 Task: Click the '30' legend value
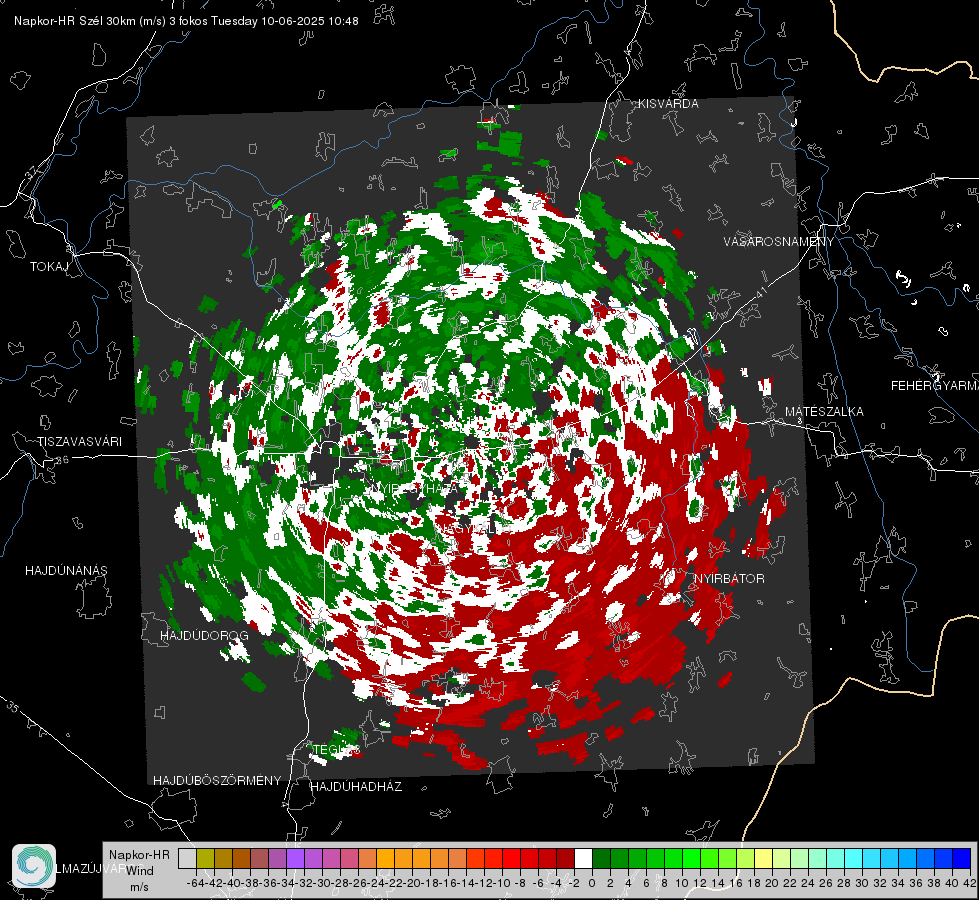(862, 883)
